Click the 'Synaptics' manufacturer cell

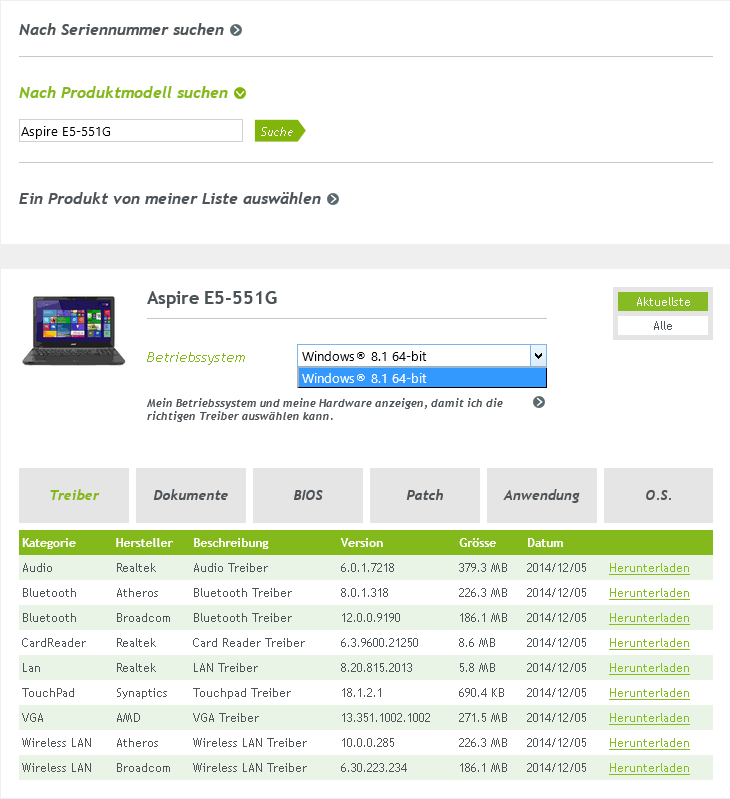pos(142,693)
